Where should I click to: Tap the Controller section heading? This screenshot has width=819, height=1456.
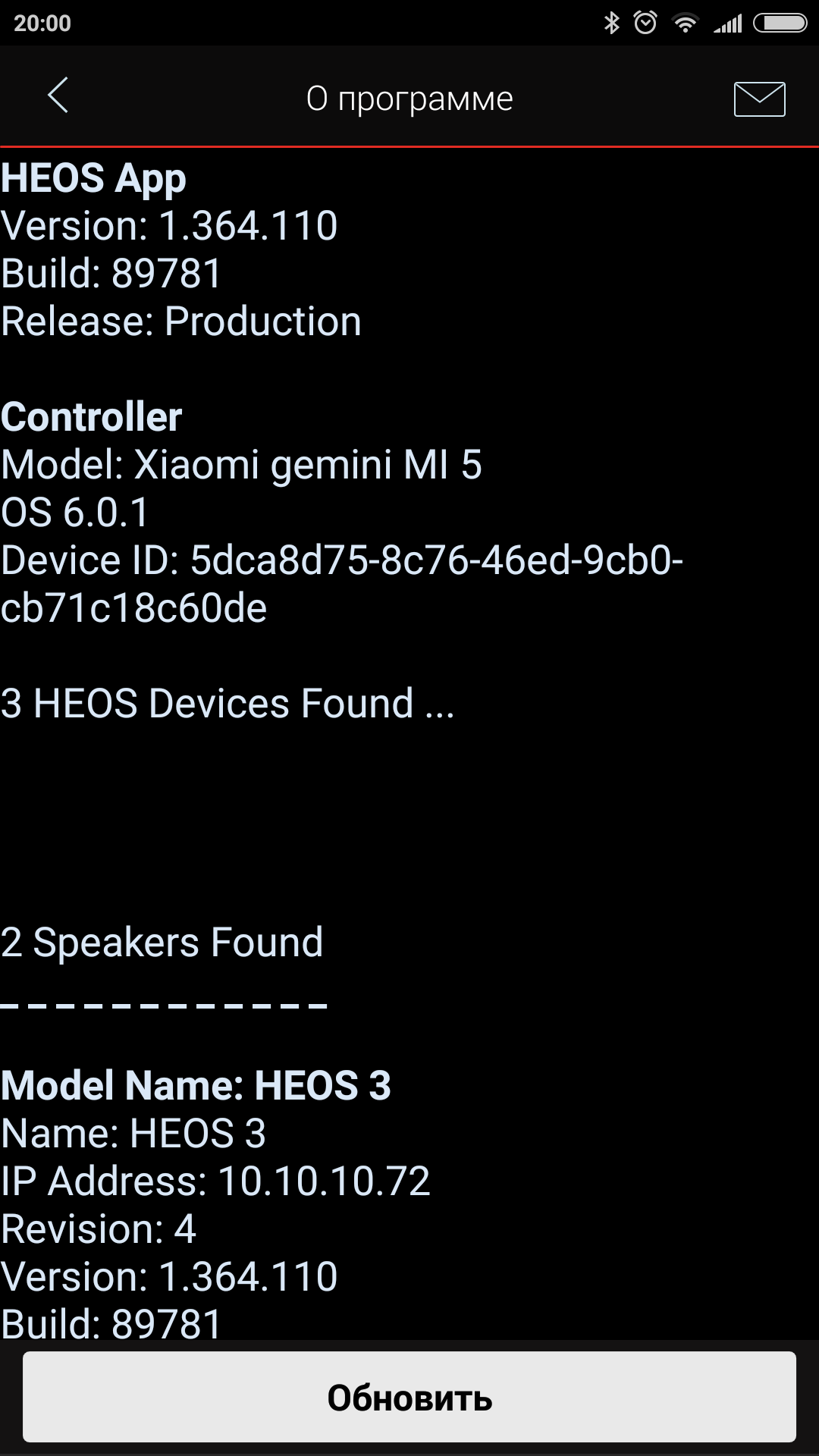click(92, 417)
